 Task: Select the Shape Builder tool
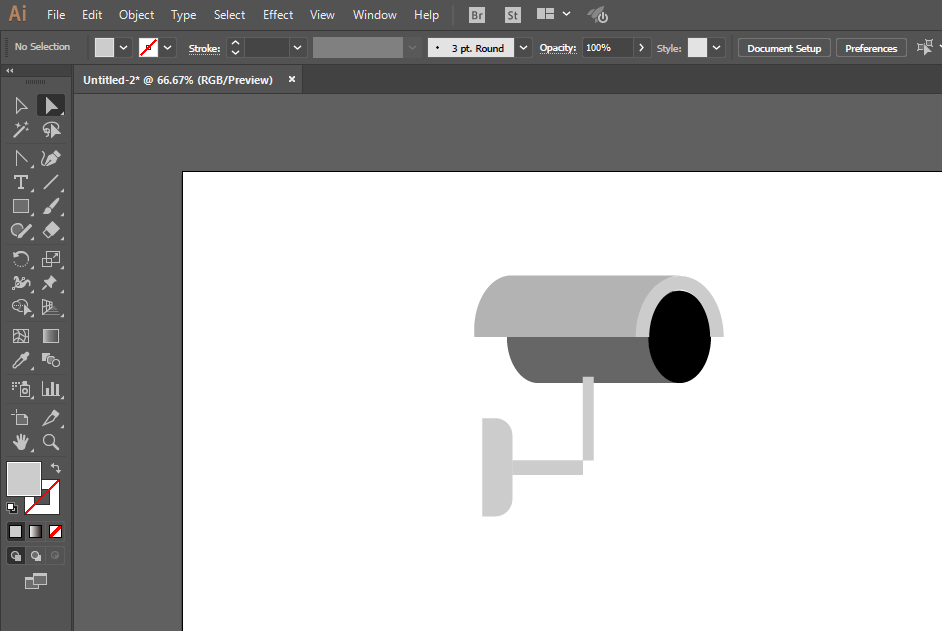[21, 307]
